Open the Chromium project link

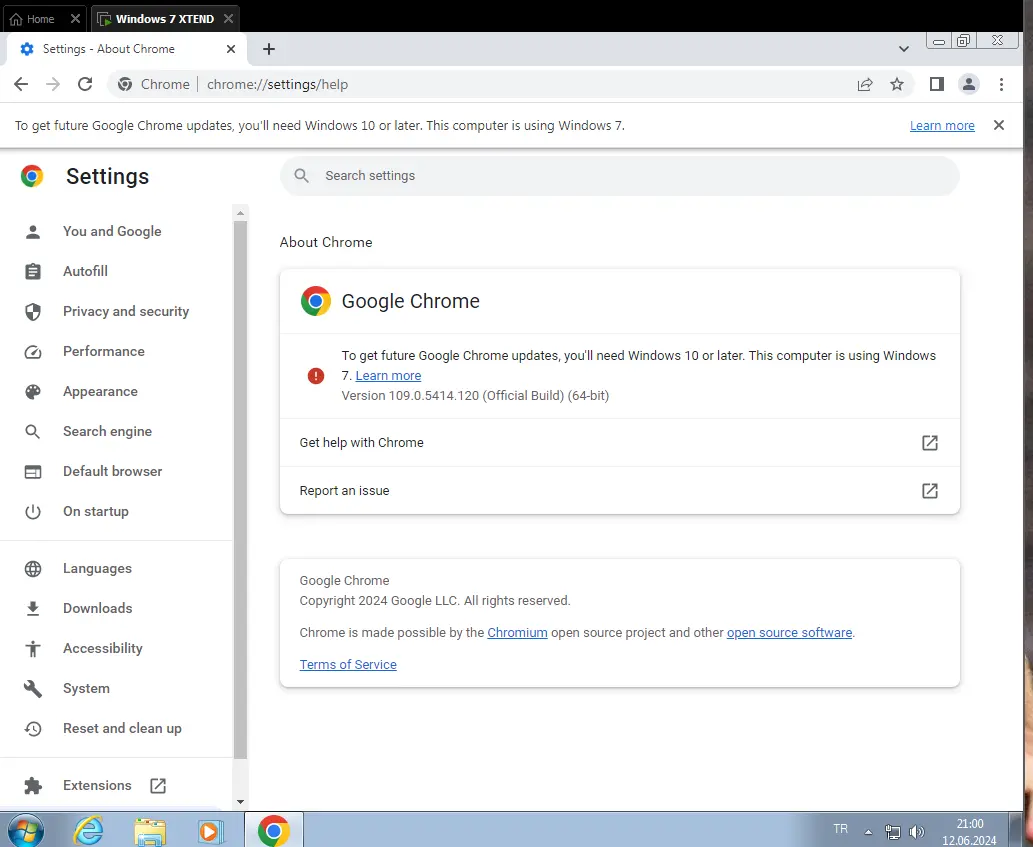click(517, 633)
